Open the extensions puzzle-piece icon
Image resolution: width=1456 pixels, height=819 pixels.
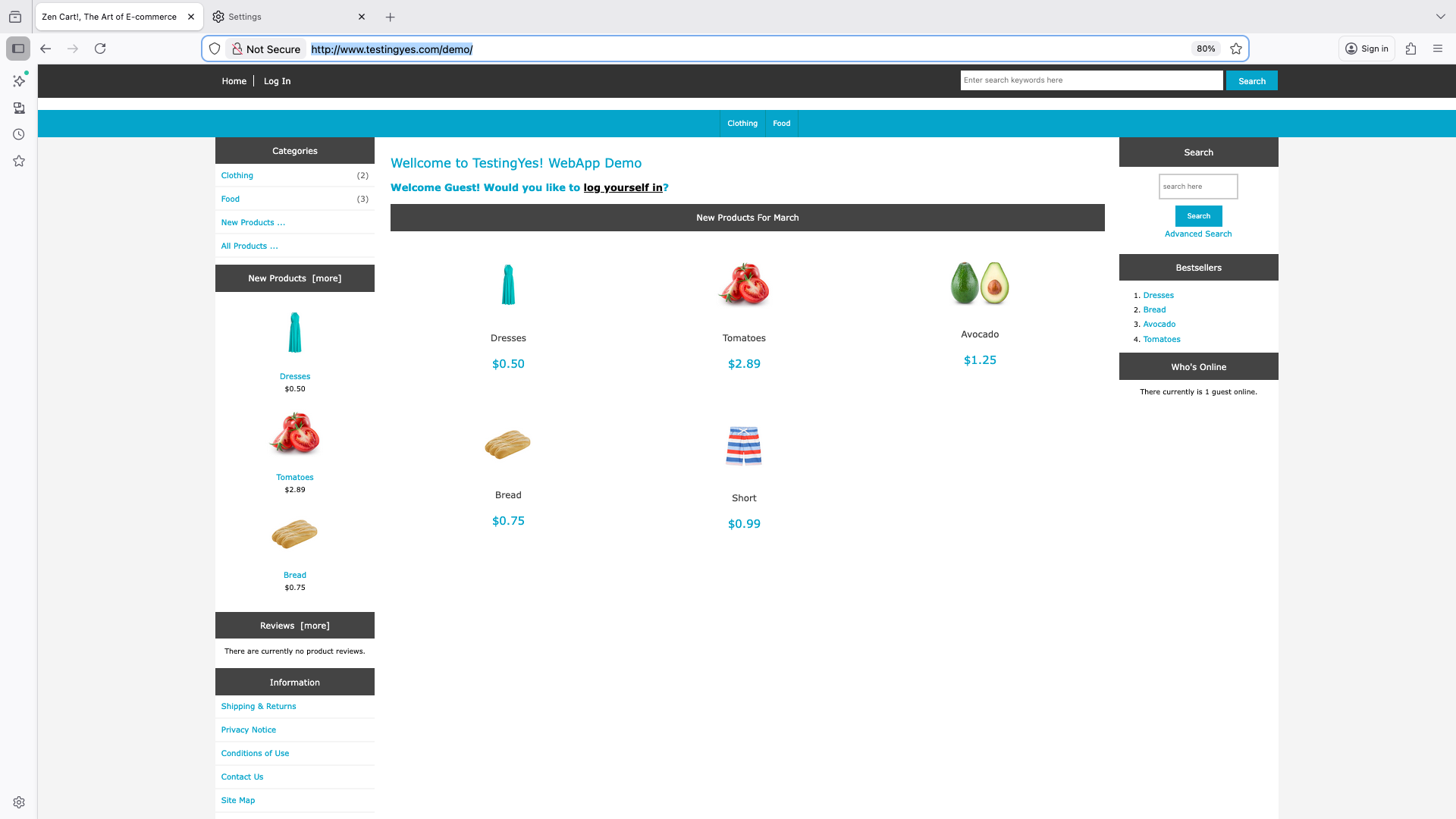click(x=1411, y=49)
